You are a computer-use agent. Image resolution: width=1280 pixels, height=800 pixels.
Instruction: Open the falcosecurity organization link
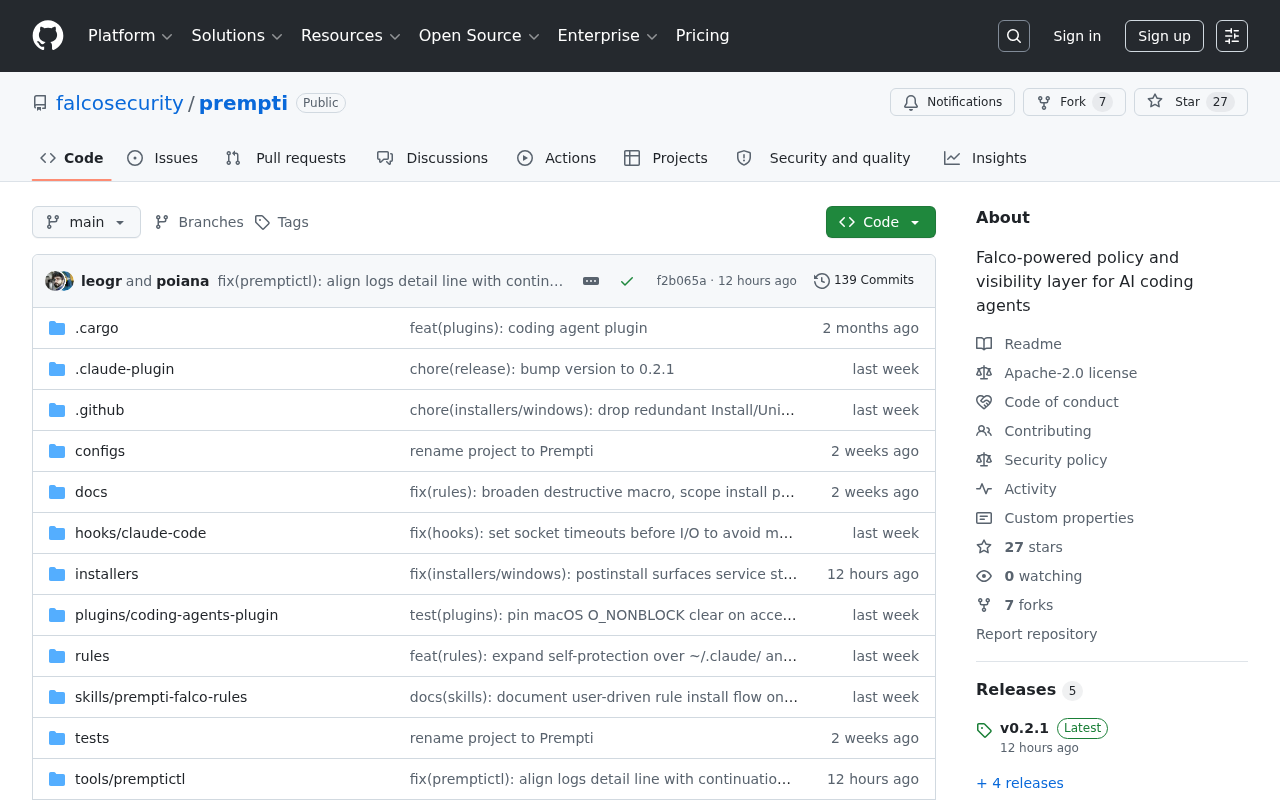click(120, 103)
